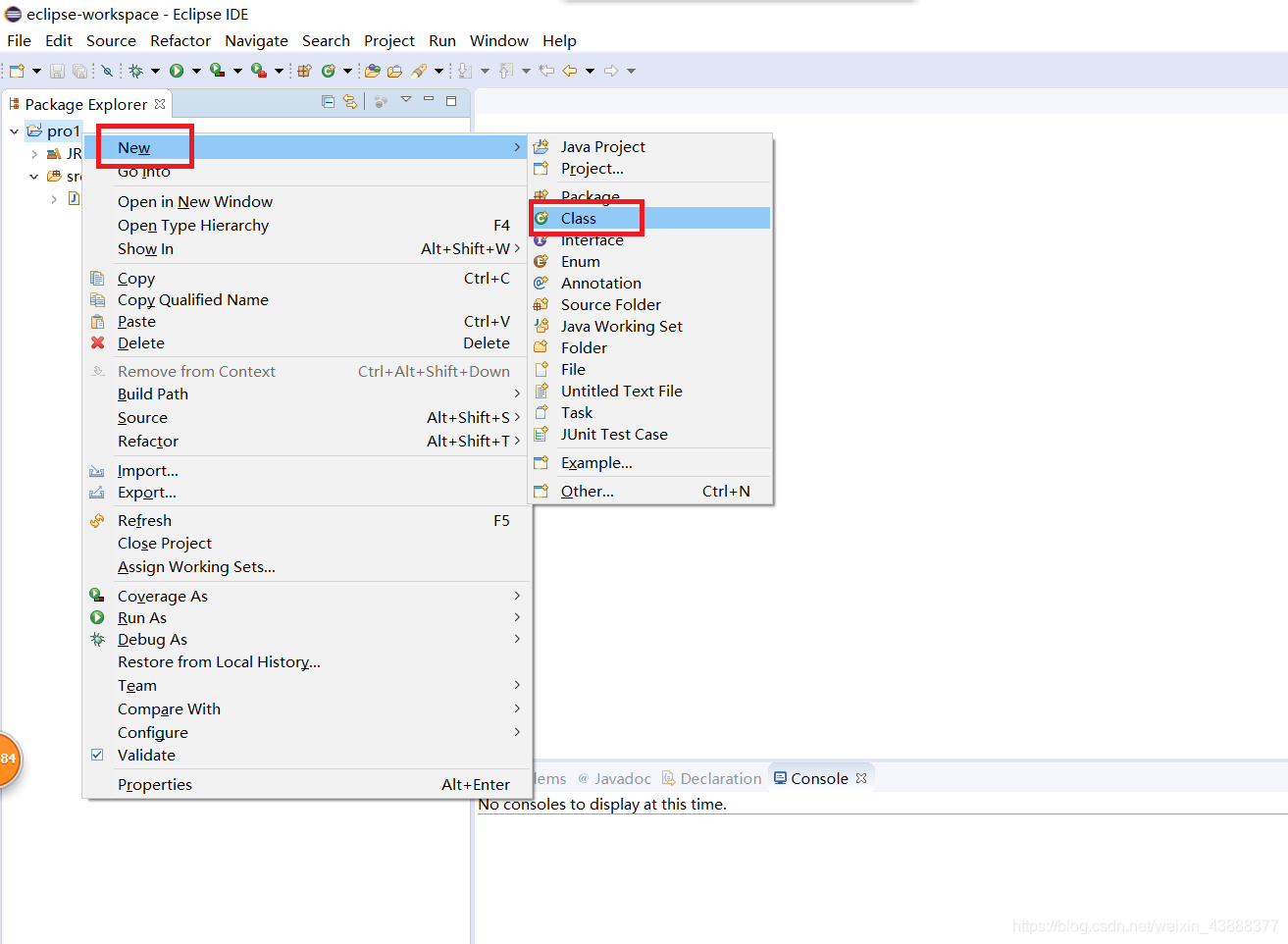Viewport: 1288px width, 944px height.
Task: Choose Other... from the New submenu
Action: pyautogui.click(x=650, y=491)
